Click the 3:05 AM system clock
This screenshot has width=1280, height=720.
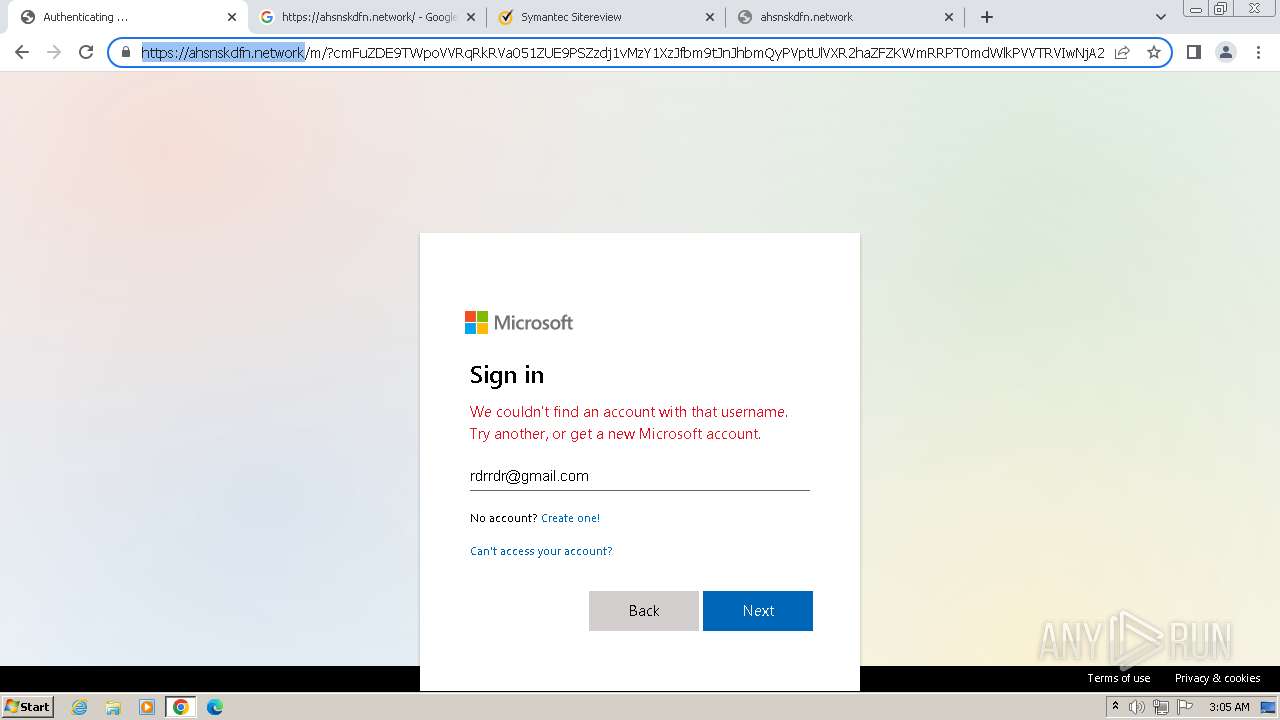[x=1229, y=707]
